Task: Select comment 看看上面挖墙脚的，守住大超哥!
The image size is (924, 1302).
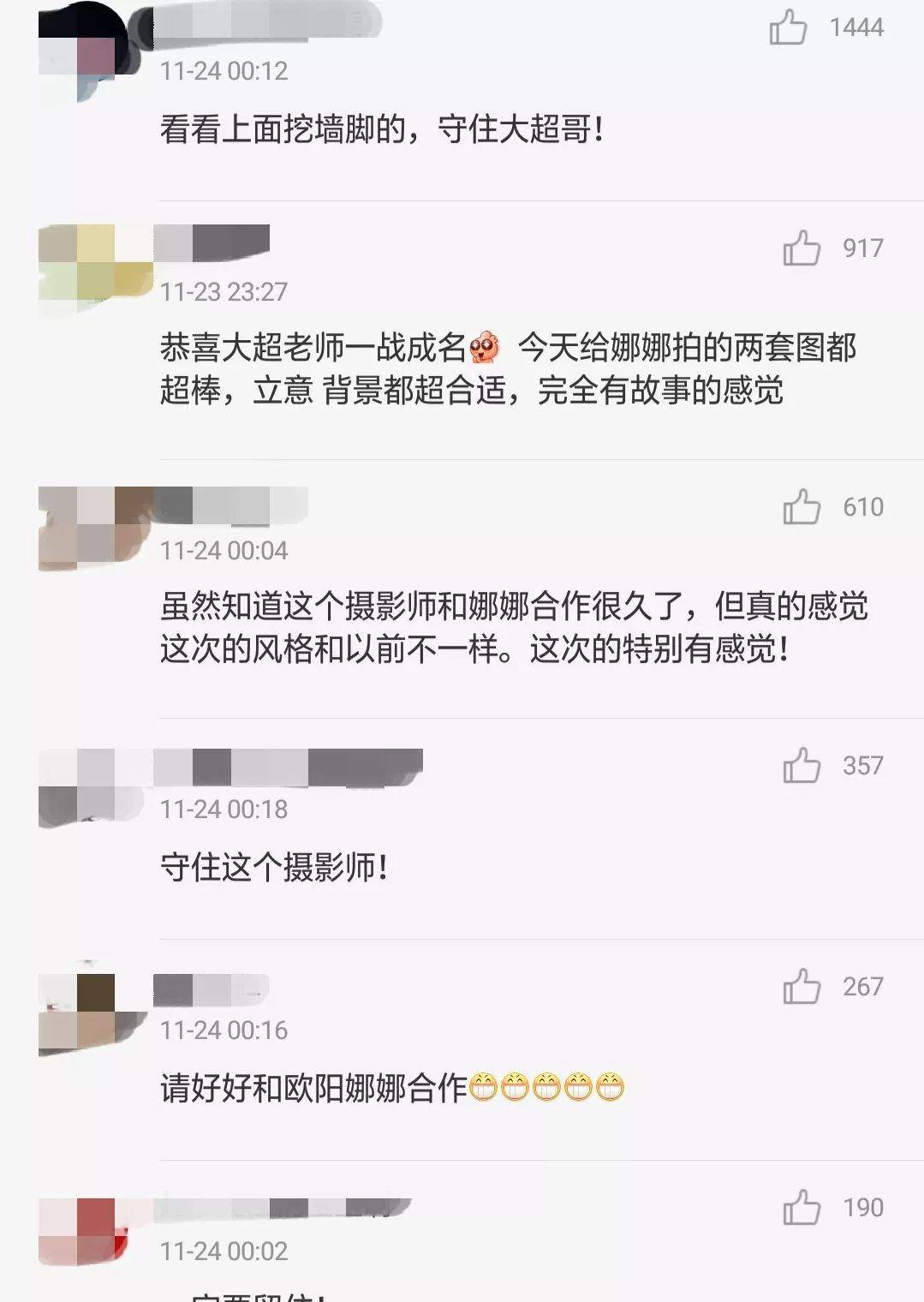Action: pos(383,129)
